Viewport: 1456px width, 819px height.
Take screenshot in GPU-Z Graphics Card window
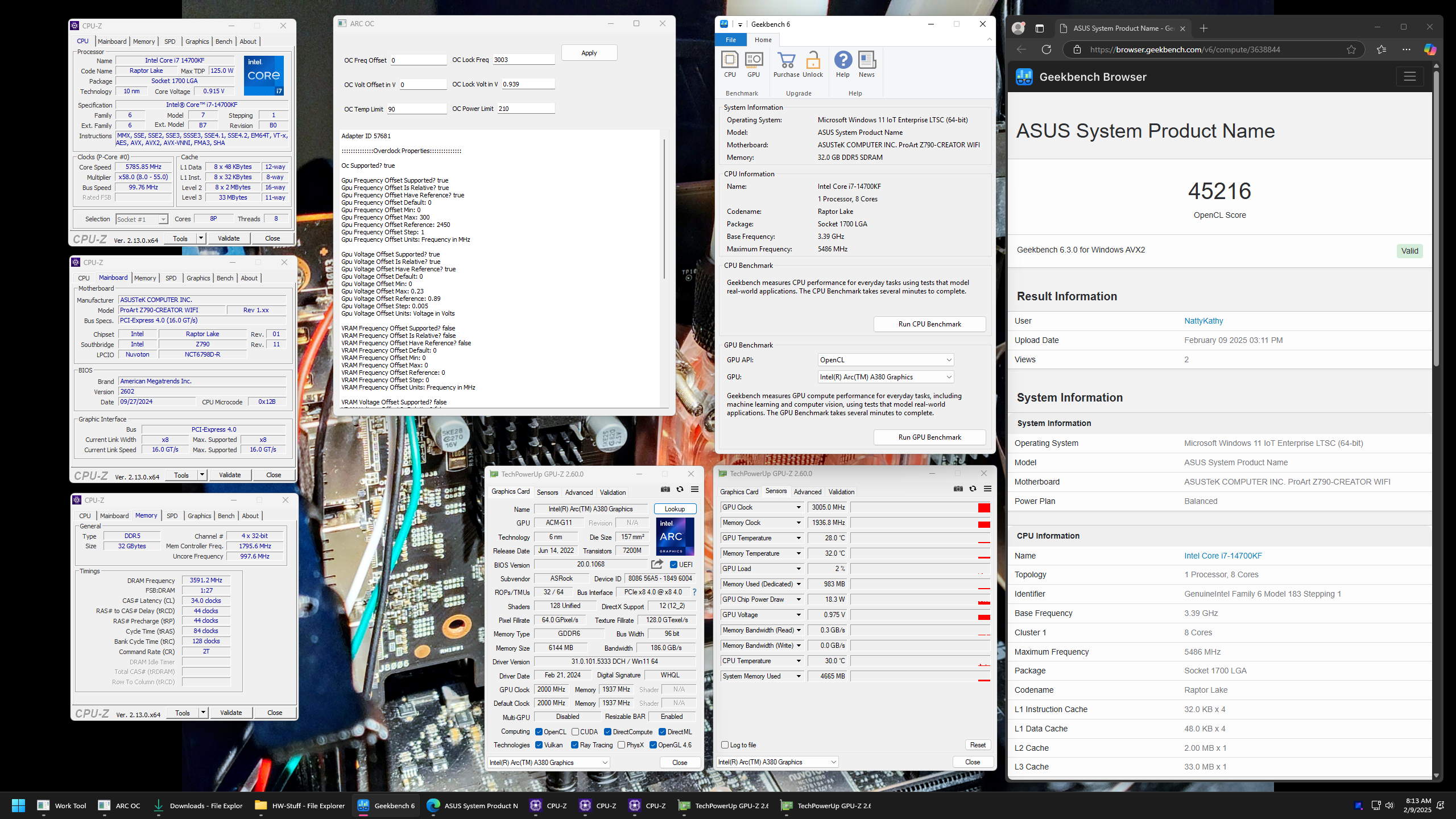click(x=665, y=489)
